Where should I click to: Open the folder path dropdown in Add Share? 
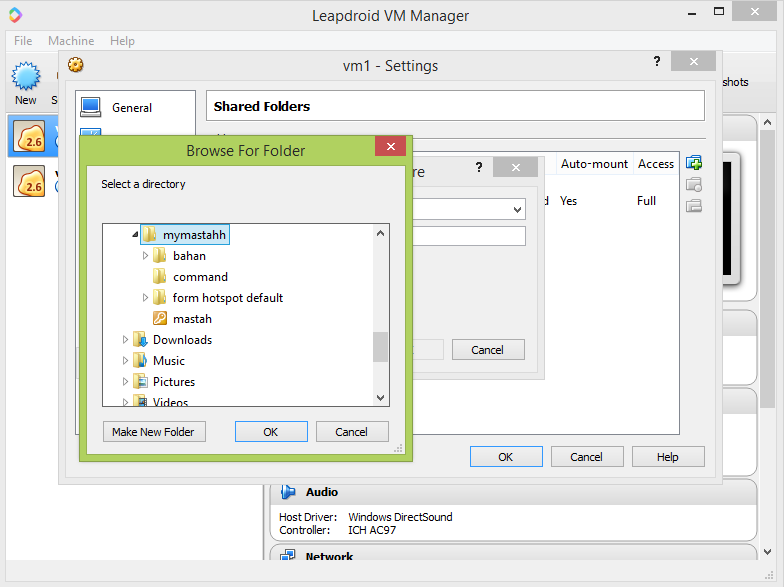[x=518, y=210]
